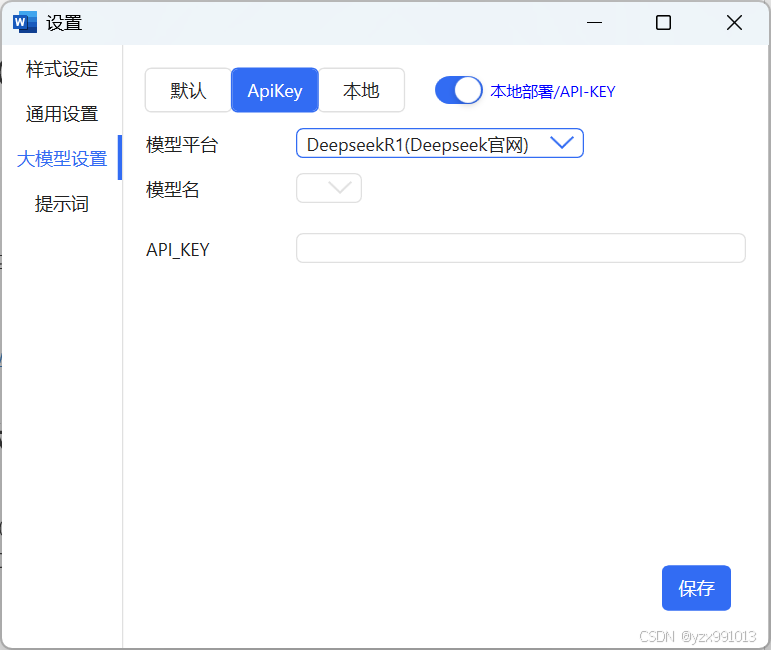Viewport: 771px width, 650px height.
Task: Maximize the 设置 window
Action: [663, 23]
